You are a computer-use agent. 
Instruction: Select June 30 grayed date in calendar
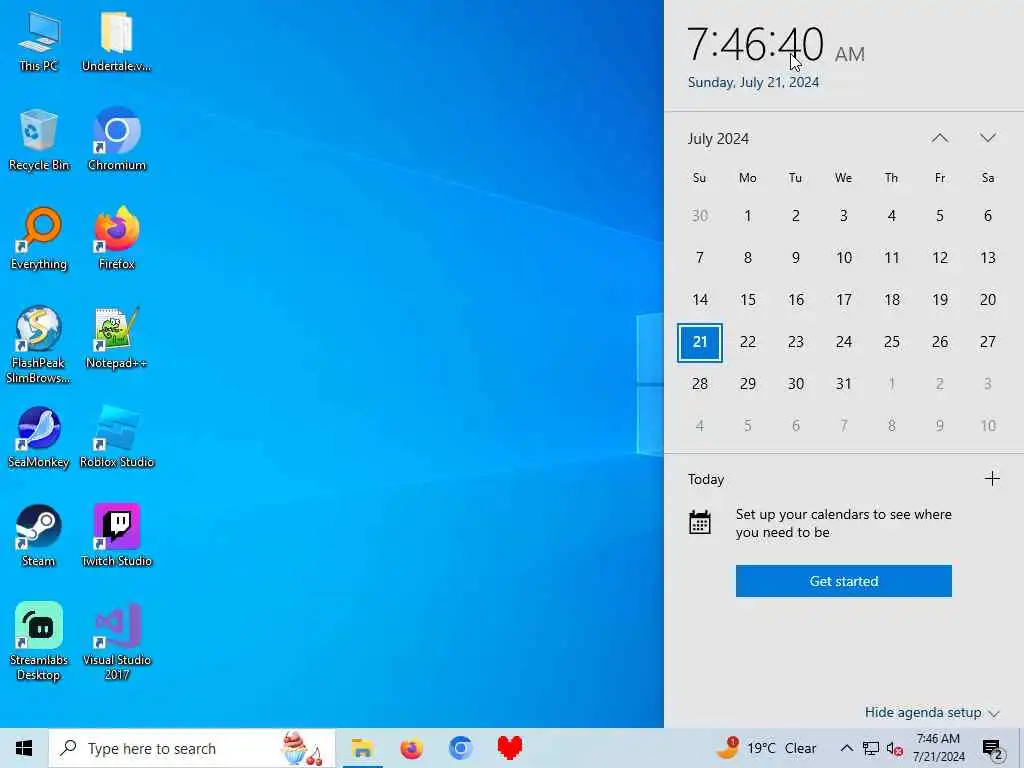[x=699, y=216]
